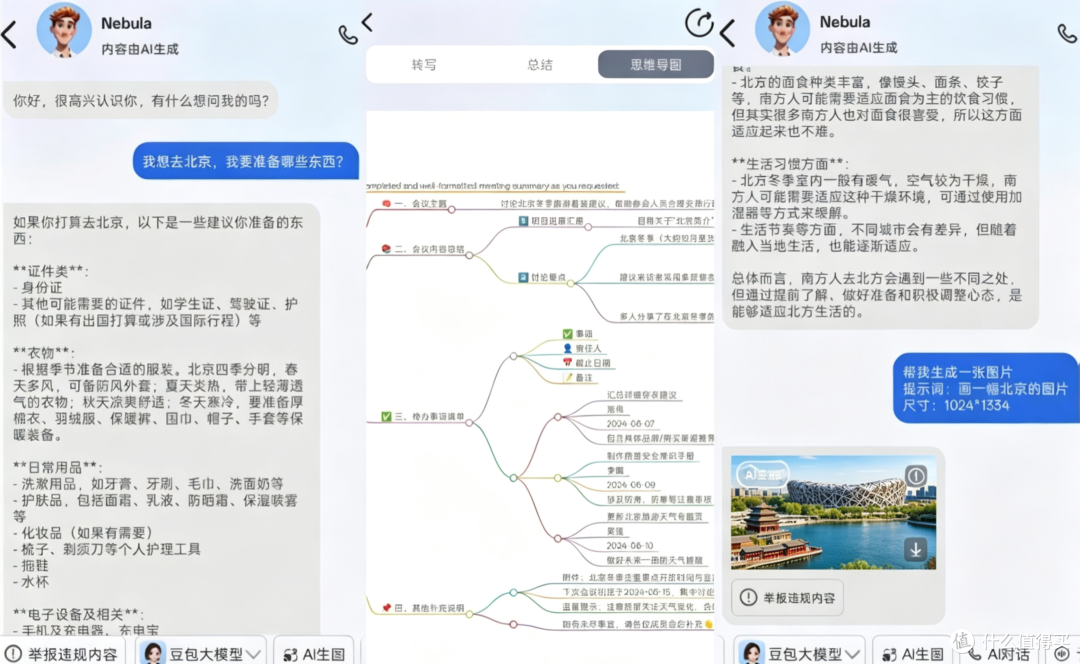The height and width of the screenshot is (664, 1080).
Task: Open Nebula's avatar in the image-generation chat screen
Action: pos(782,29)
